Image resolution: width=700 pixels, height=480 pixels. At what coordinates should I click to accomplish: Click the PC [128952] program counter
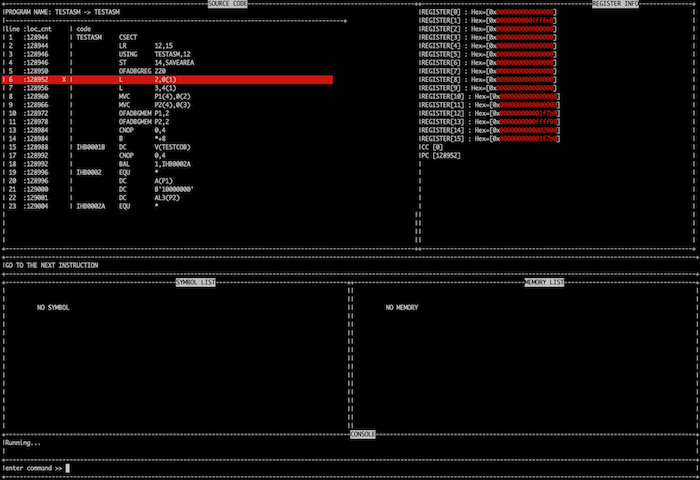click(x=441, y=156)
